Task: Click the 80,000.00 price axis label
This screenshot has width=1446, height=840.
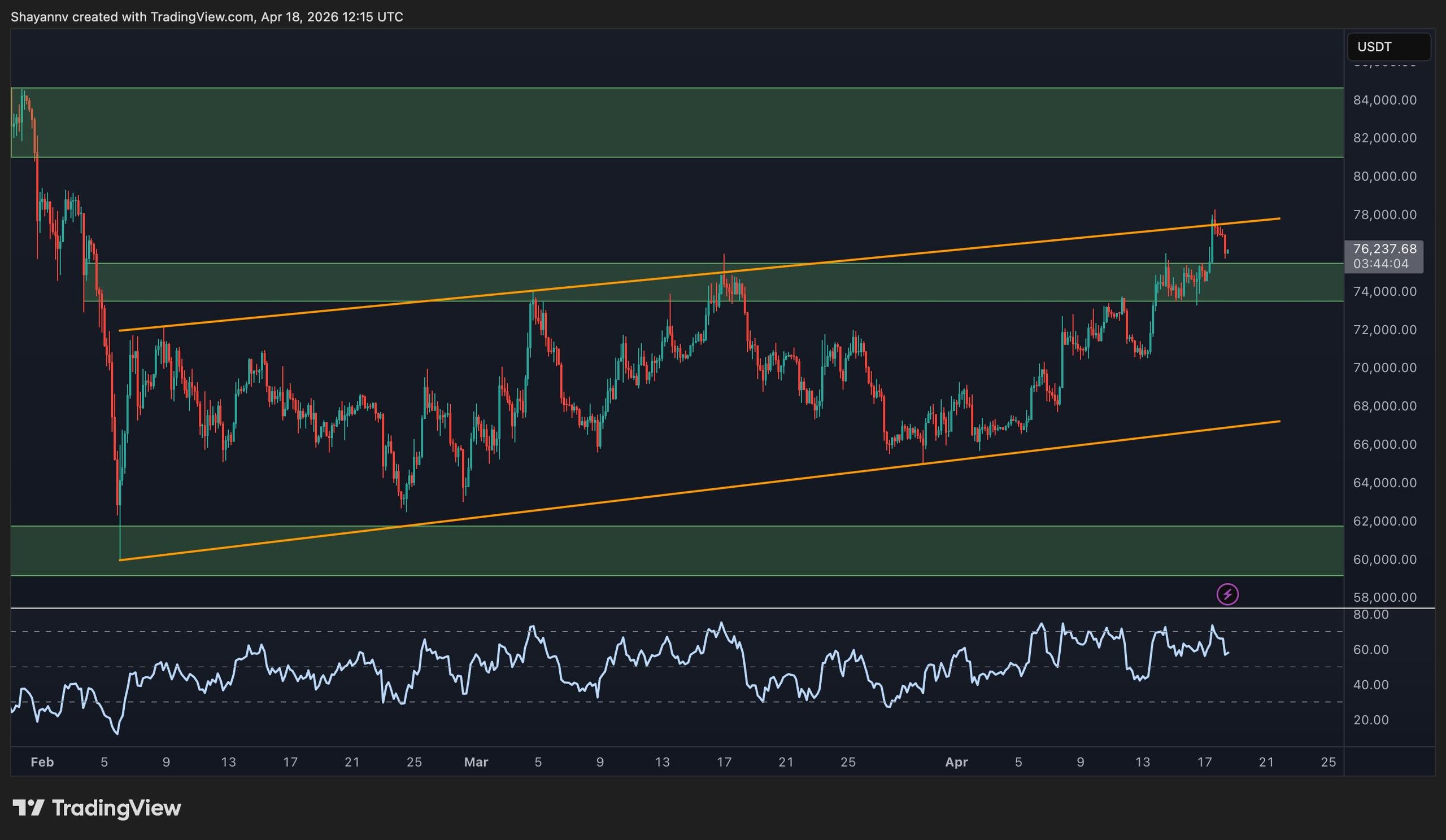Action: [1384, 176]
